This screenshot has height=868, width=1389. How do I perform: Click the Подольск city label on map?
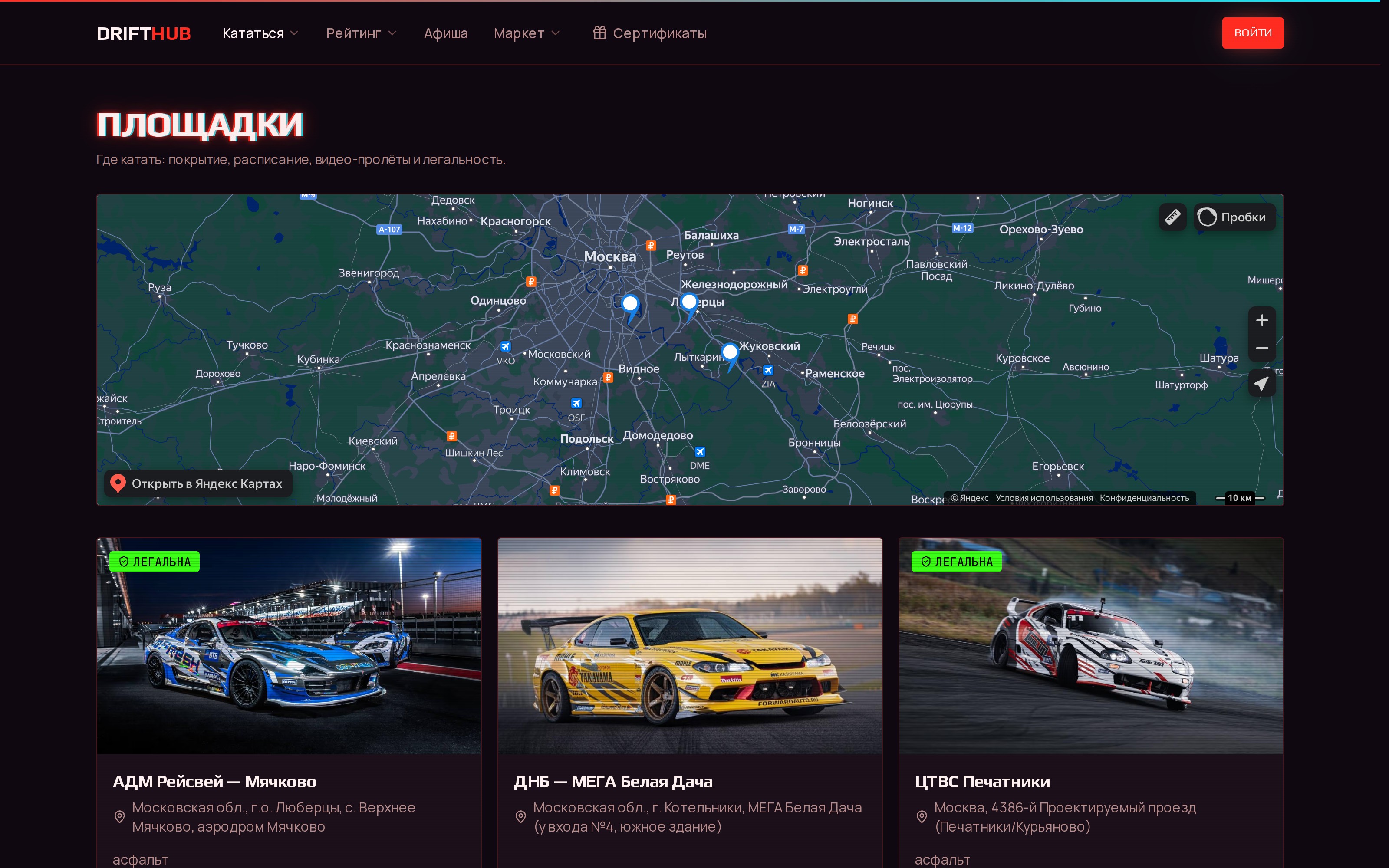pyautogui.click(x=586, y=439)
